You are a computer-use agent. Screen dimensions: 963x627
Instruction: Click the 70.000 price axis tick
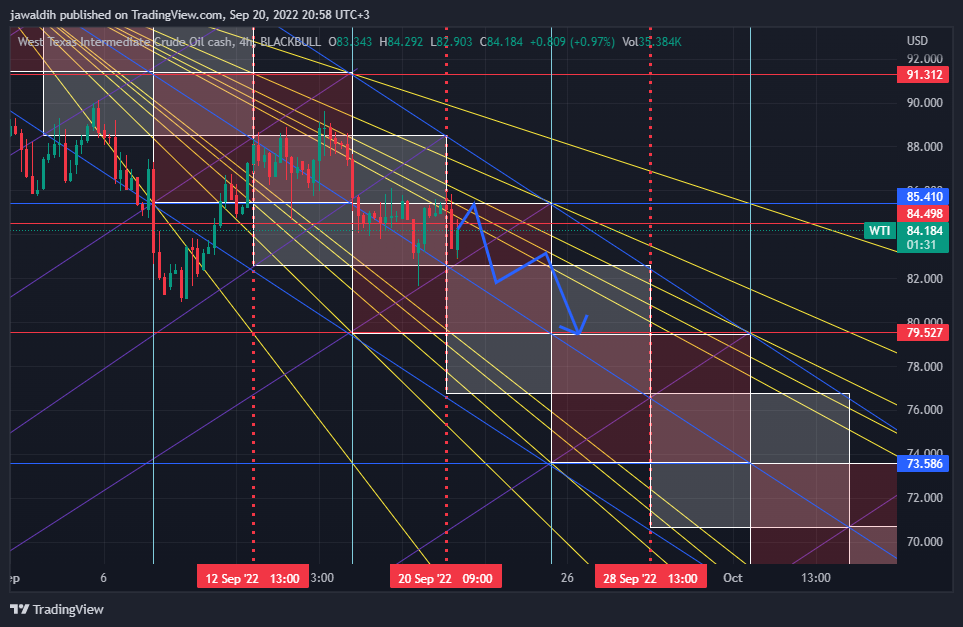pyautogui.click(x=924, y=542)
